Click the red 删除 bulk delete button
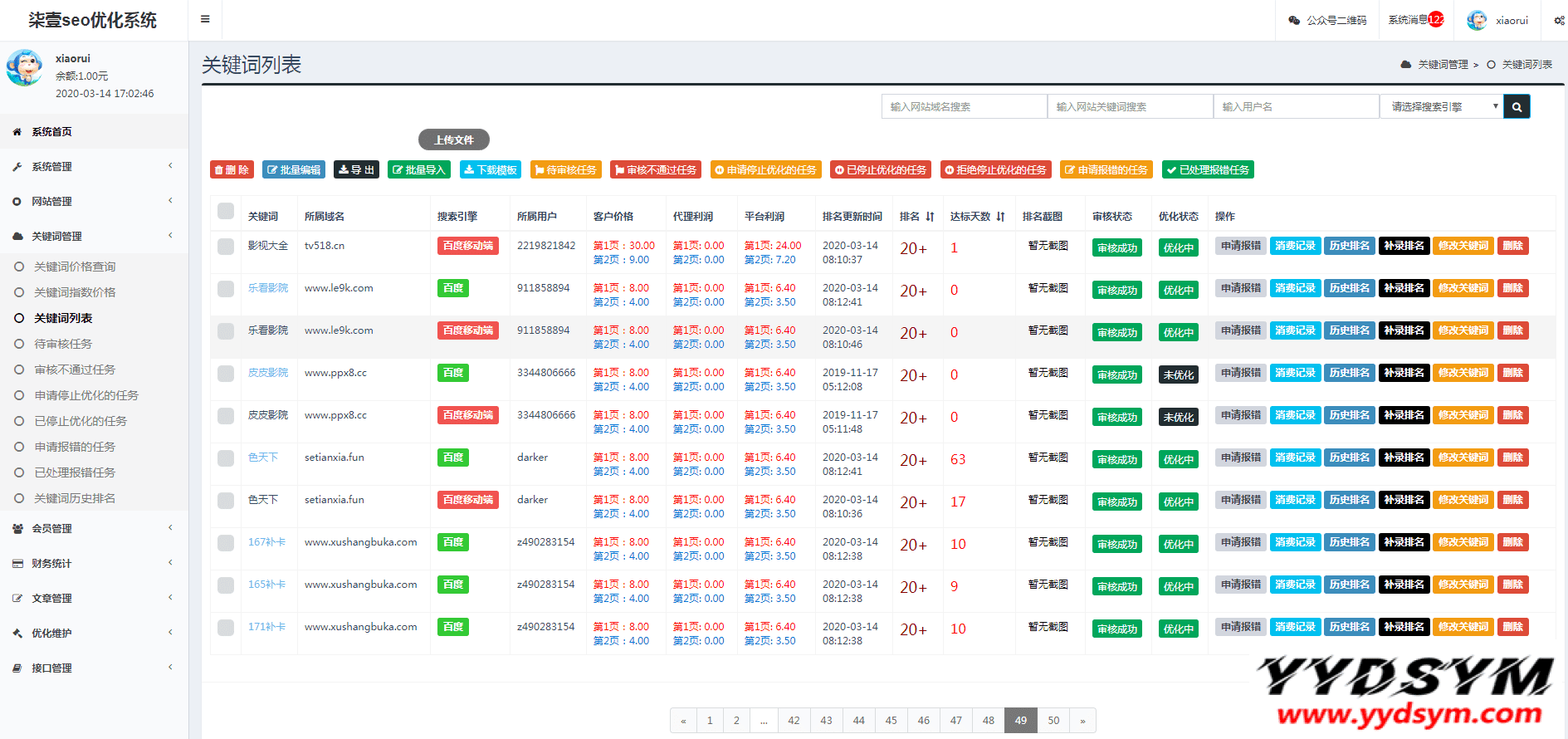 pyautogui.click(x=232, y=169)
